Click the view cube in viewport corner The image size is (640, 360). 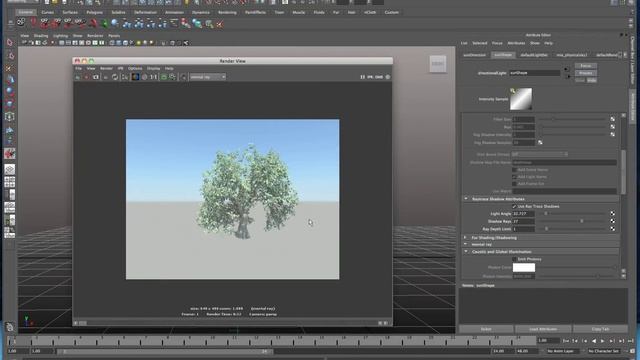click(438, 64)
